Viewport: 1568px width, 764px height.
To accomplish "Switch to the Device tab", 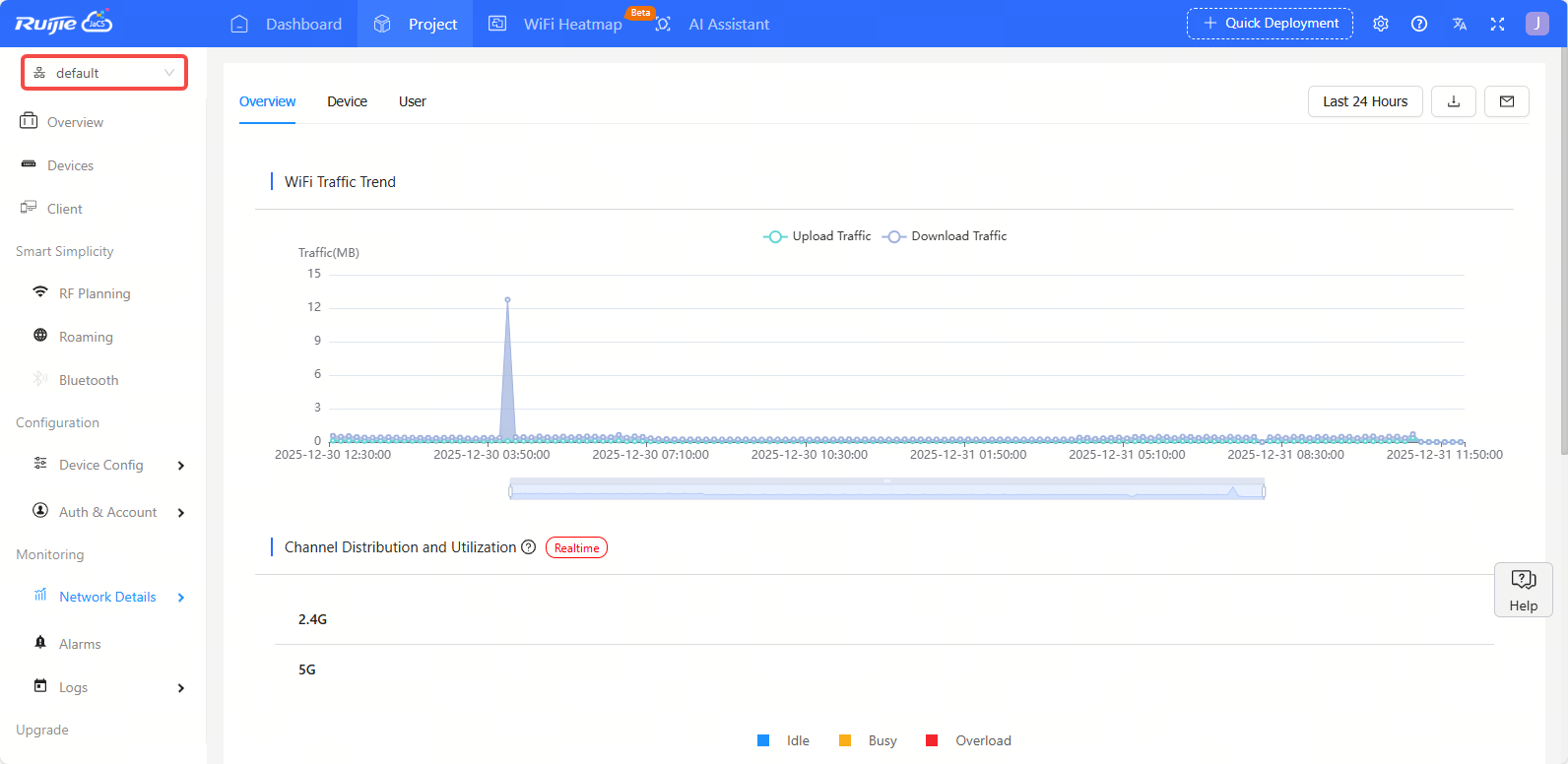I will coord(347,101).
